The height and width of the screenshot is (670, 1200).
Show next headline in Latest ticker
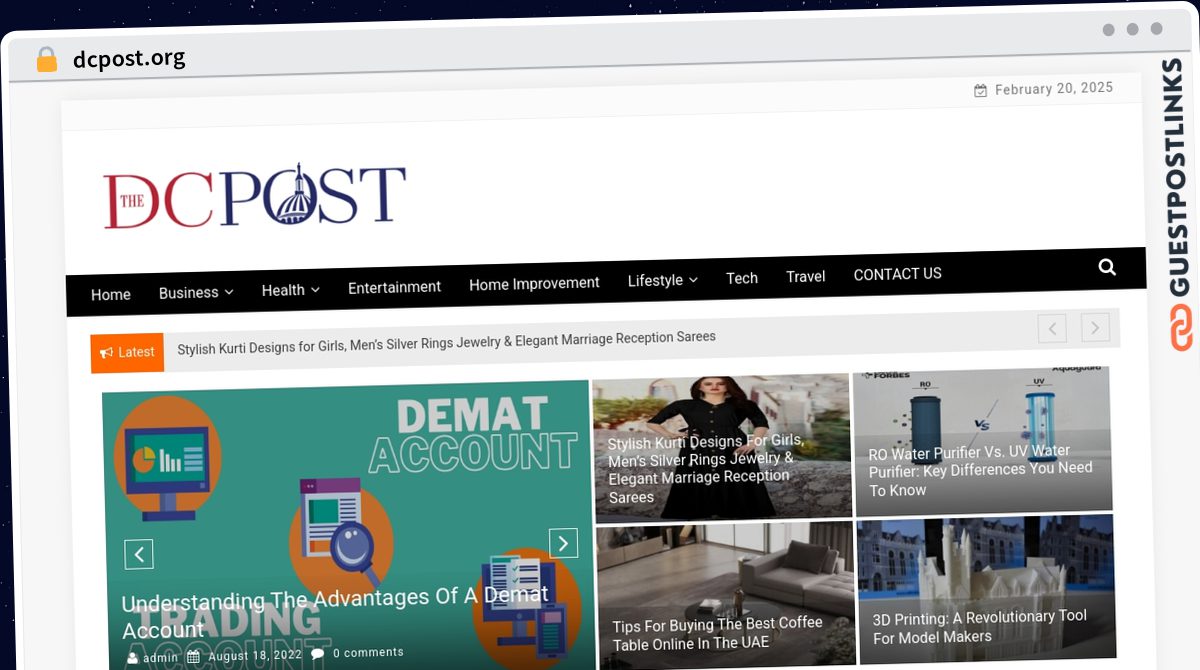pos(1095,327)
